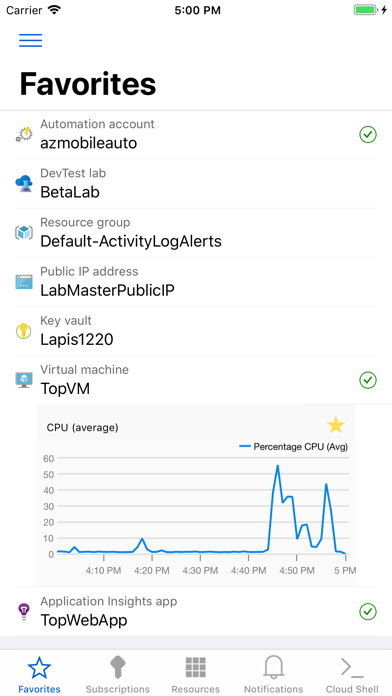392x696 pixels.
Task: Tap the Virtual machine monitor icon
Action: click(x=24, y=380)
